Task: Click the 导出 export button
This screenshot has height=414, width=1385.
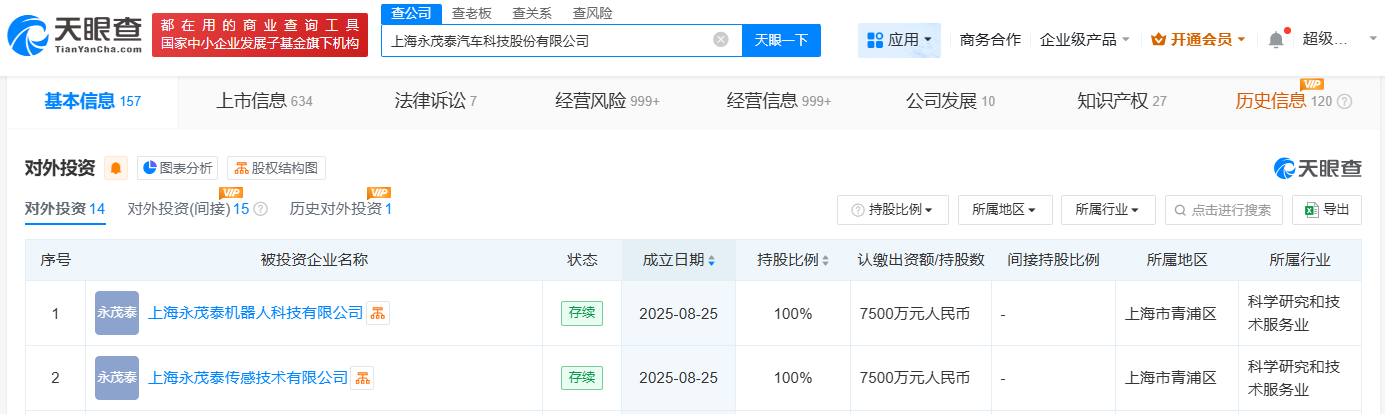Action: pos(1326,210)
